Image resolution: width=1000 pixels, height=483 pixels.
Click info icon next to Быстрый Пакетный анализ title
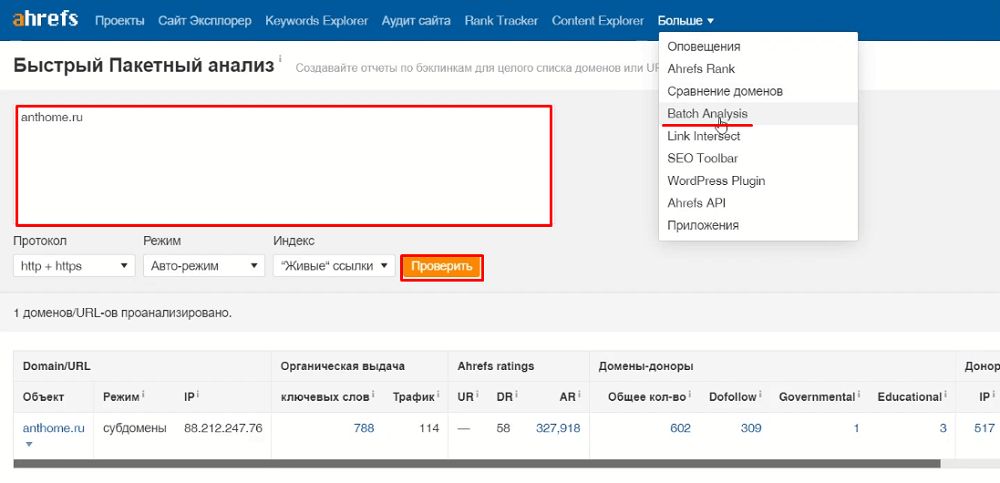pos(280,59)
